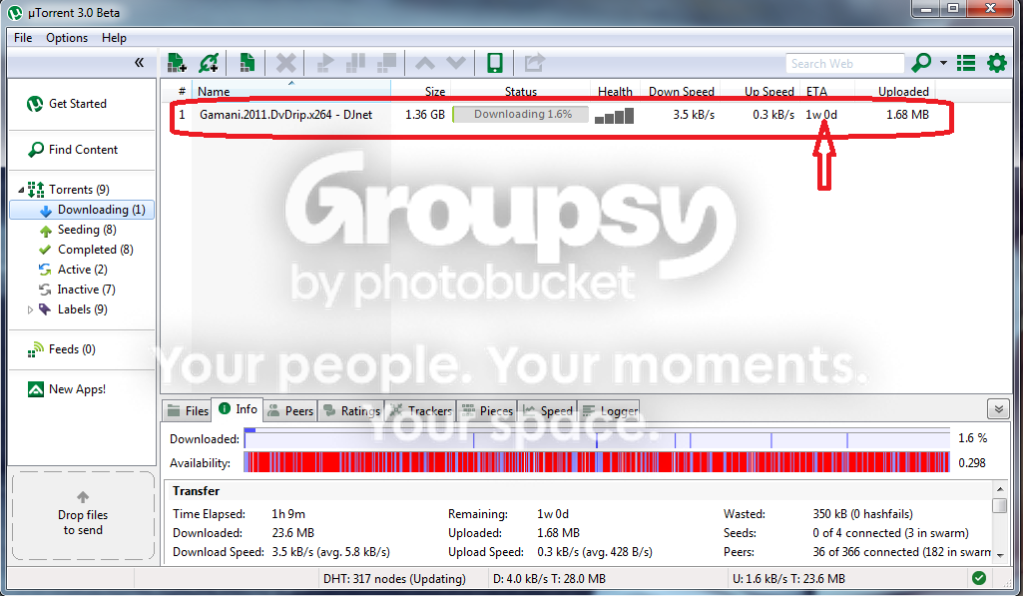1023x596 pixels.
Task: Switch to the Trackers tab
Action: pos(421,411)
